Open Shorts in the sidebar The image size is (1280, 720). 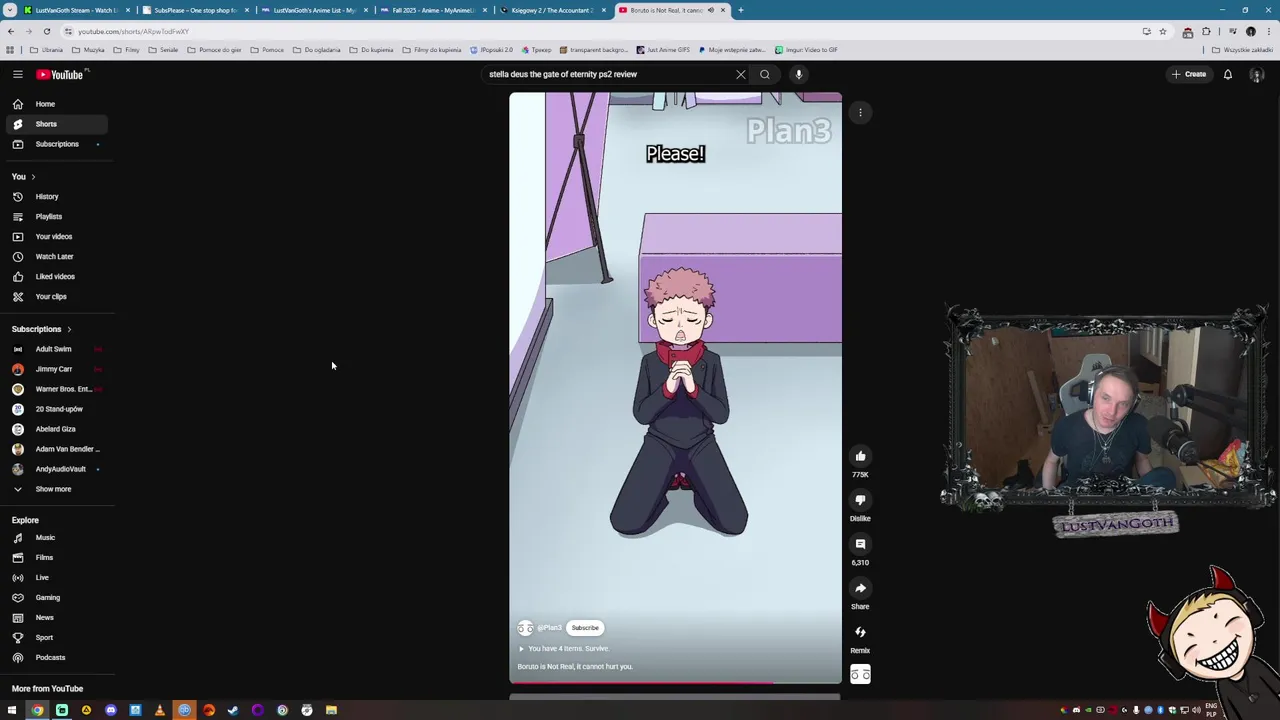[x=56, y=124]
